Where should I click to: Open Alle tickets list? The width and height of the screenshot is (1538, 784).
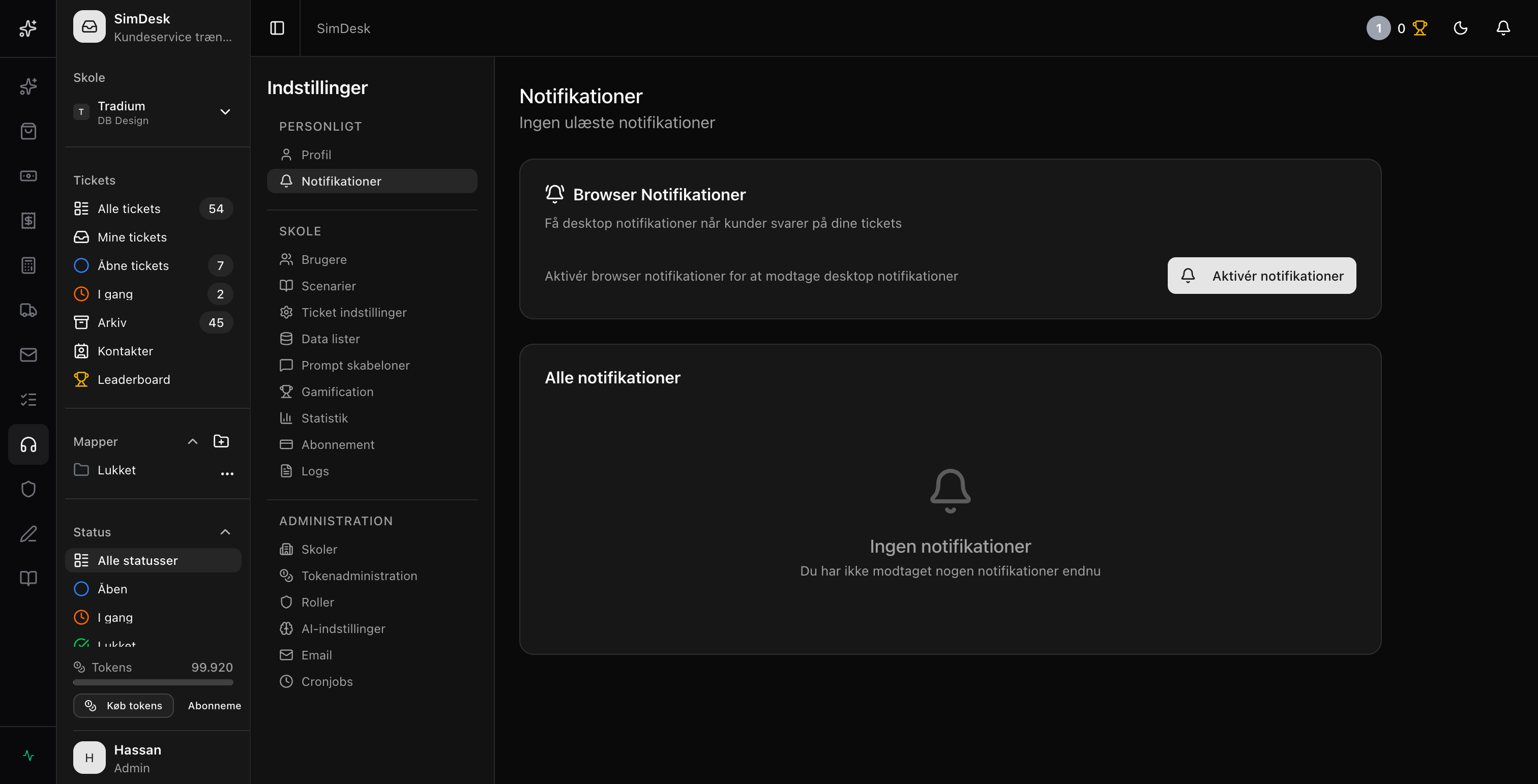(x=153, y=209)
